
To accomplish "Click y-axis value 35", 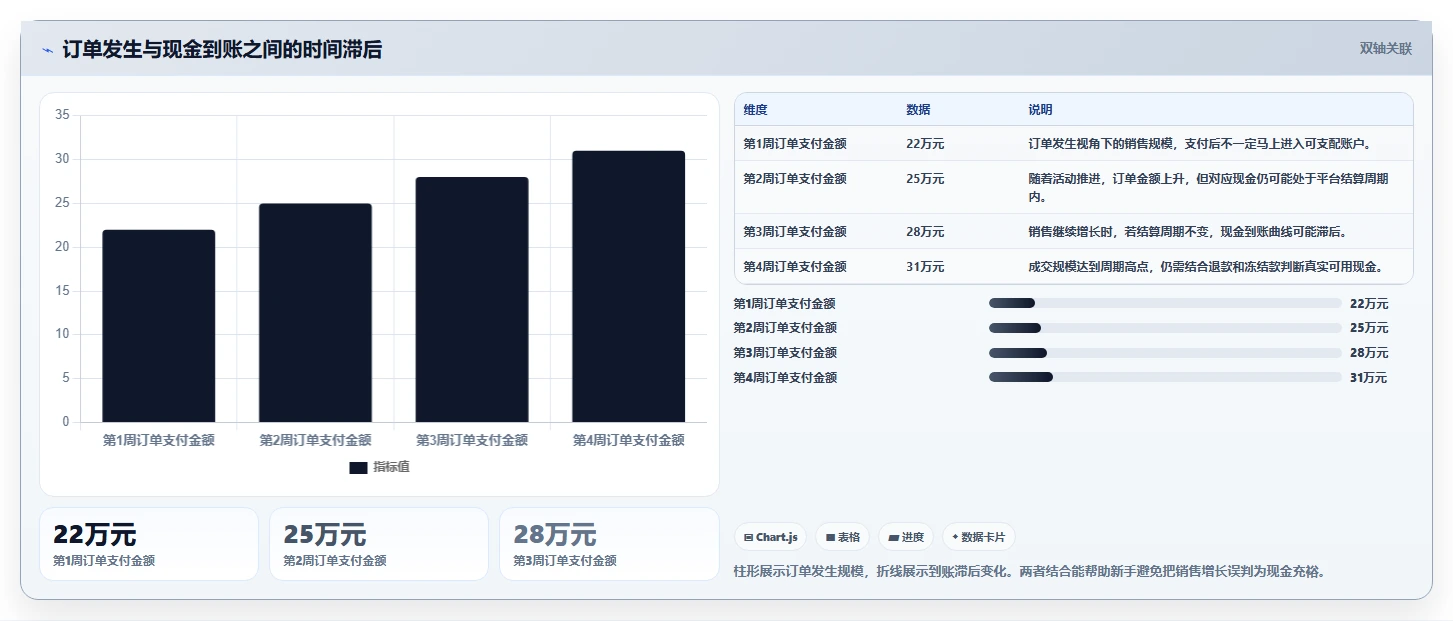I will (62, 115).
